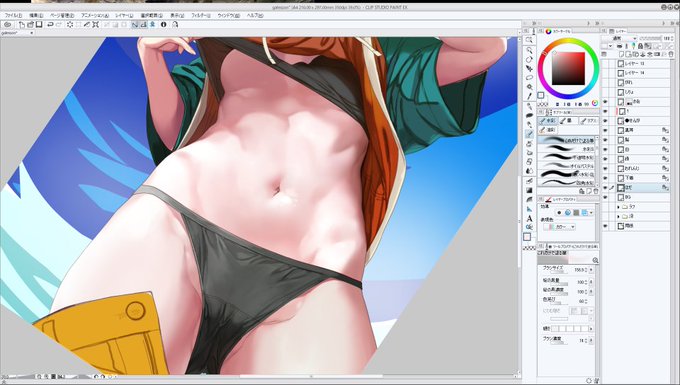Click the Save icon in command bar
The height and width of the screenshot is (385, 680).
[39, 25]
